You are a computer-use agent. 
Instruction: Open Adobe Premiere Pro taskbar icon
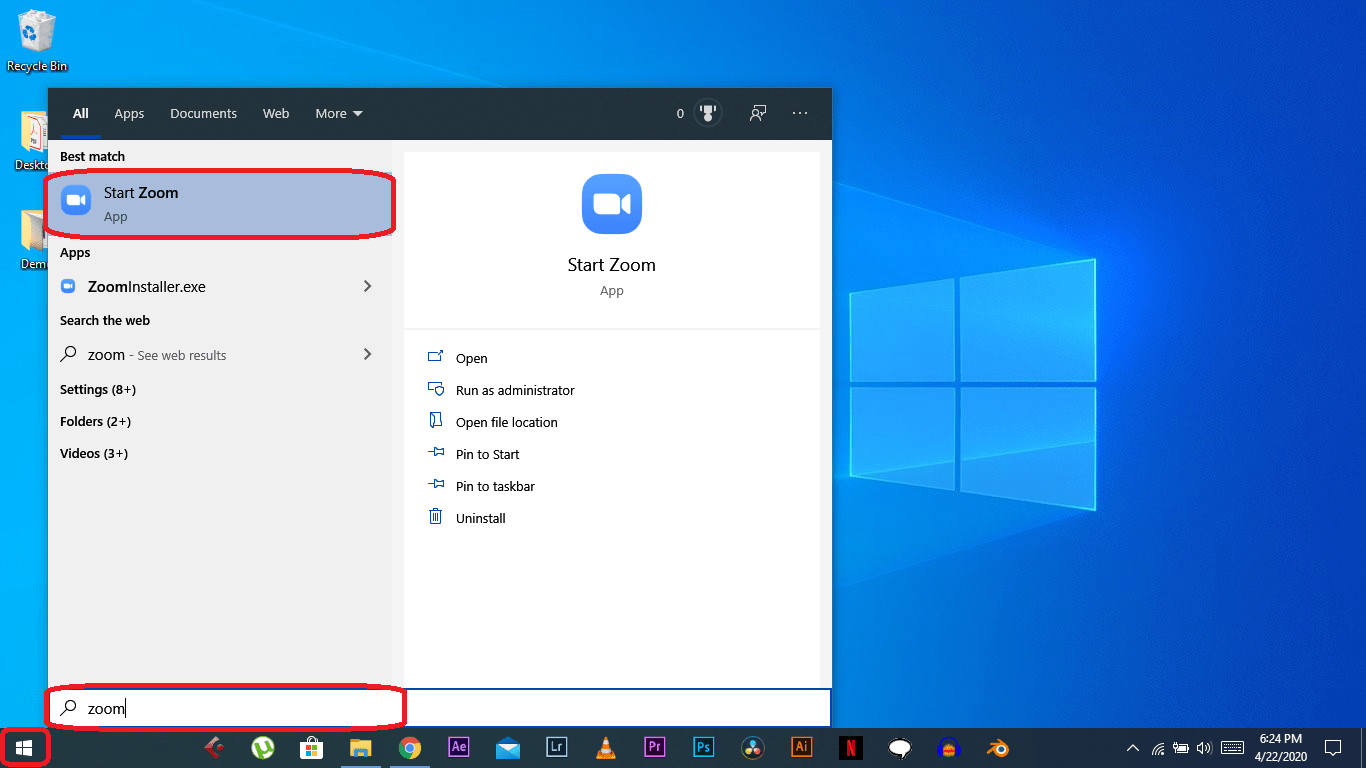point(654,748)
